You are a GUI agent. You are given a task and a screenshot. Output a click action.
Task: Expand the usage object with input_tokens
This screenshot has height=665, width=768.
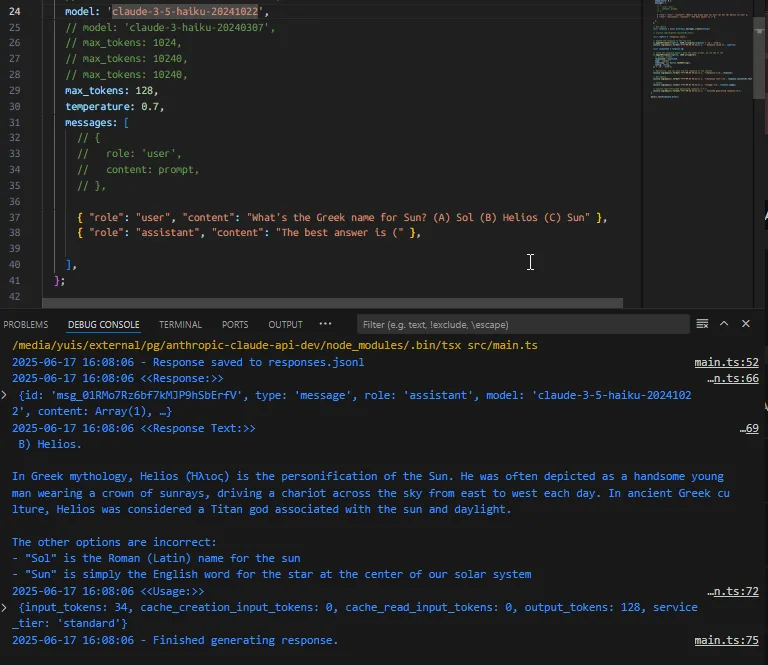tap(6, 607)
